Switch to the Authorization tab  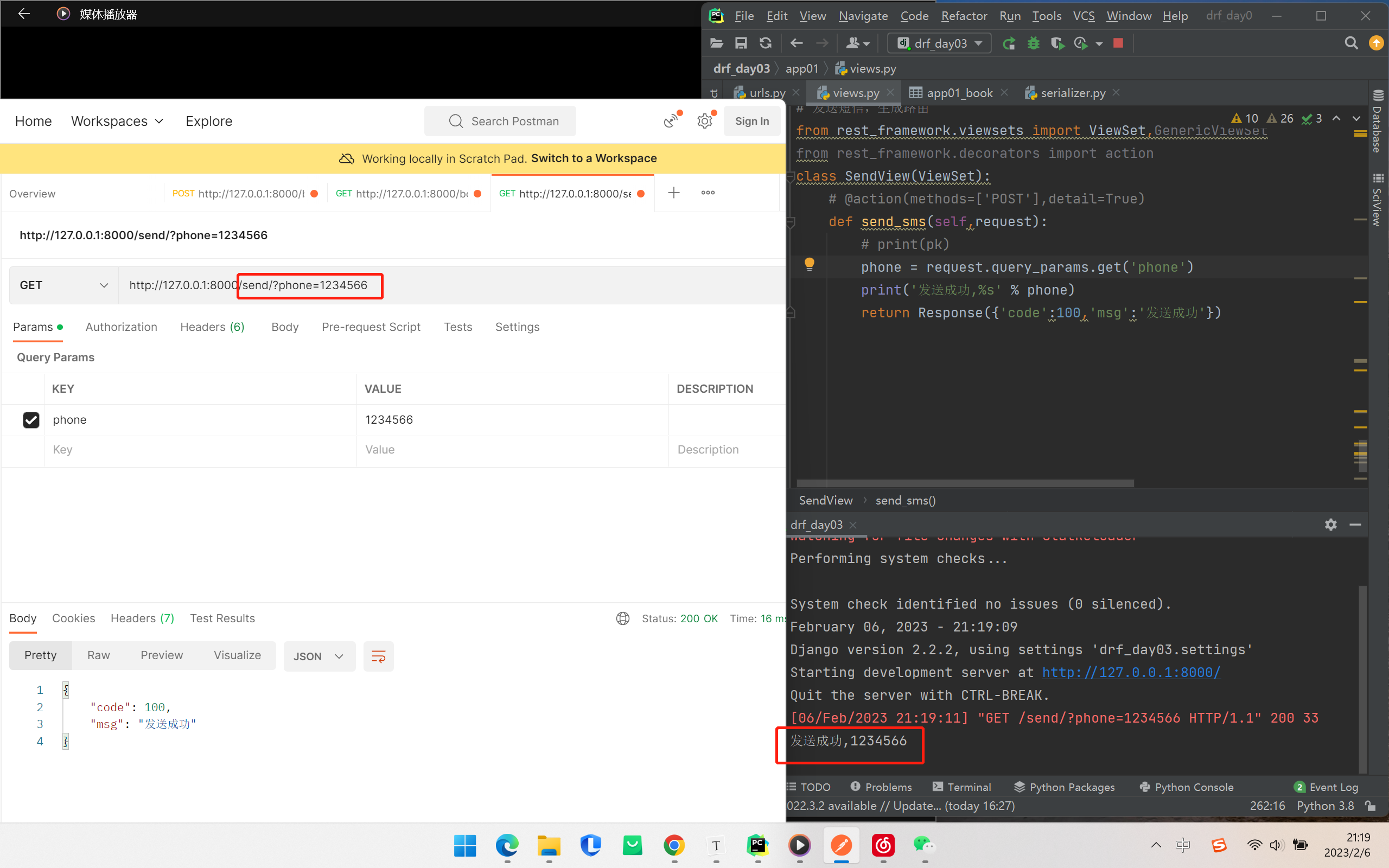tap(121, 327)
